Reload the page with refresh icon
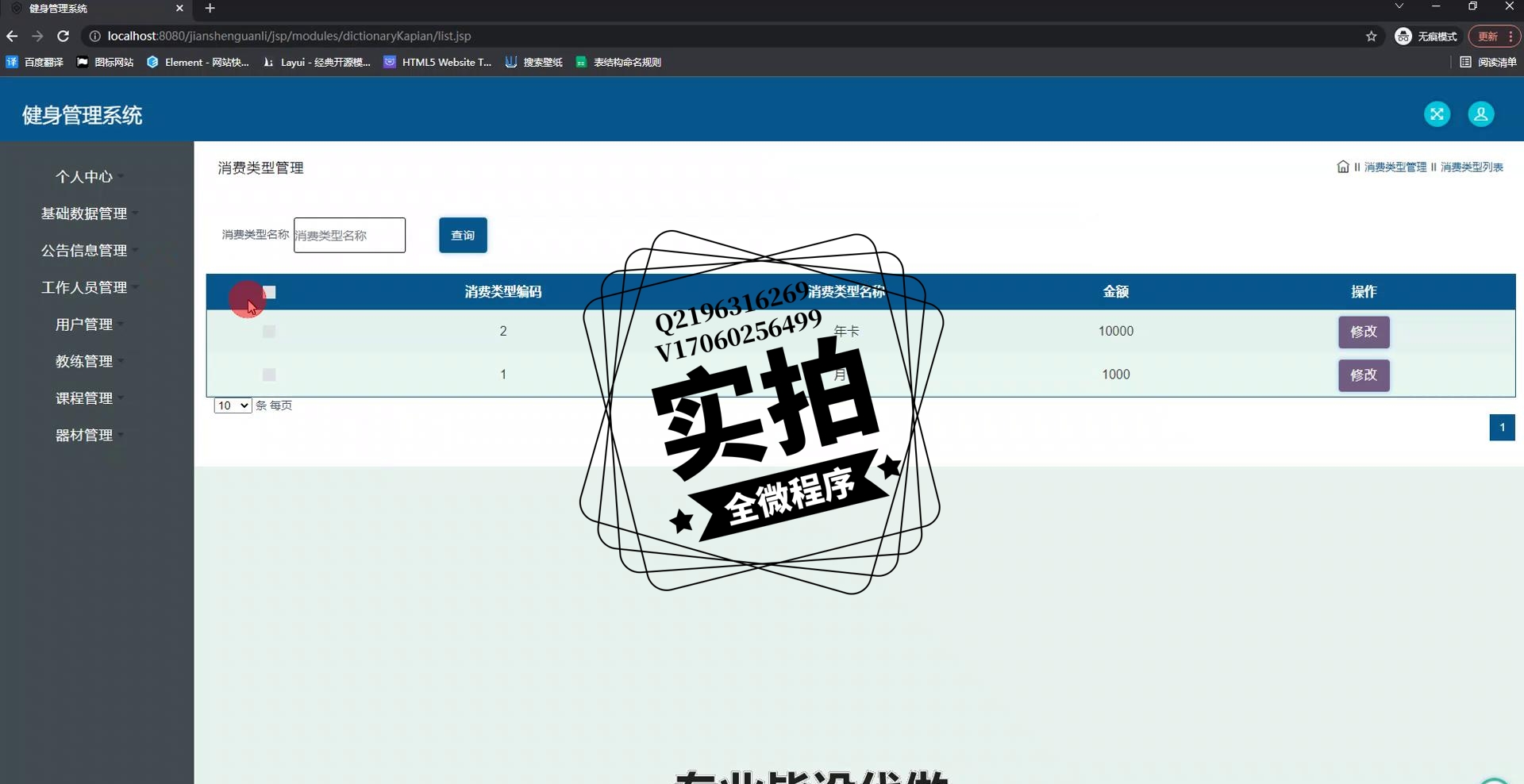 (x=63, y=36)
